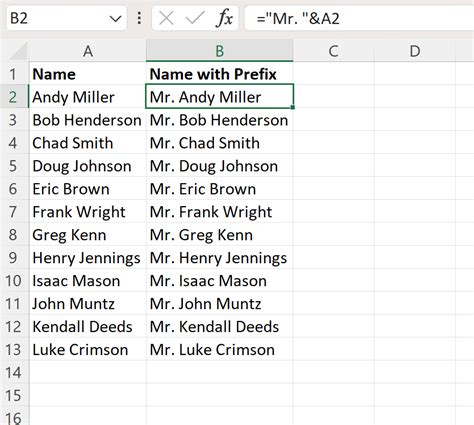Image resolution: width=474 pixels, height=425 pixels.
Task: Click the fill handle on cell B2
Action: 293,107
